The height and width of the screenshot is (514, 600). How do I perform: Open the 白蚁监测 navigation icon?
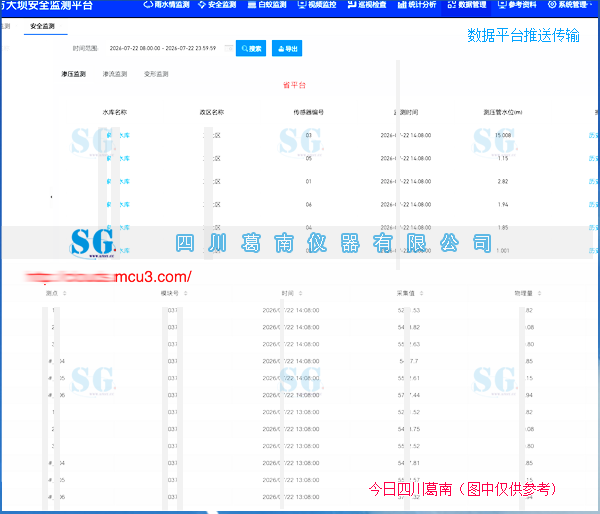point(251,5)
